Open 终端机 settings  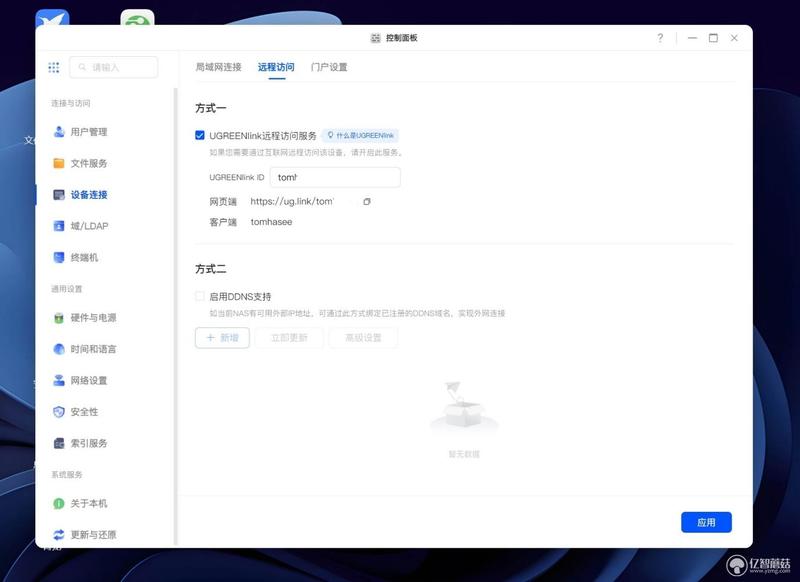pyautogui.click(x=76, y=258)
